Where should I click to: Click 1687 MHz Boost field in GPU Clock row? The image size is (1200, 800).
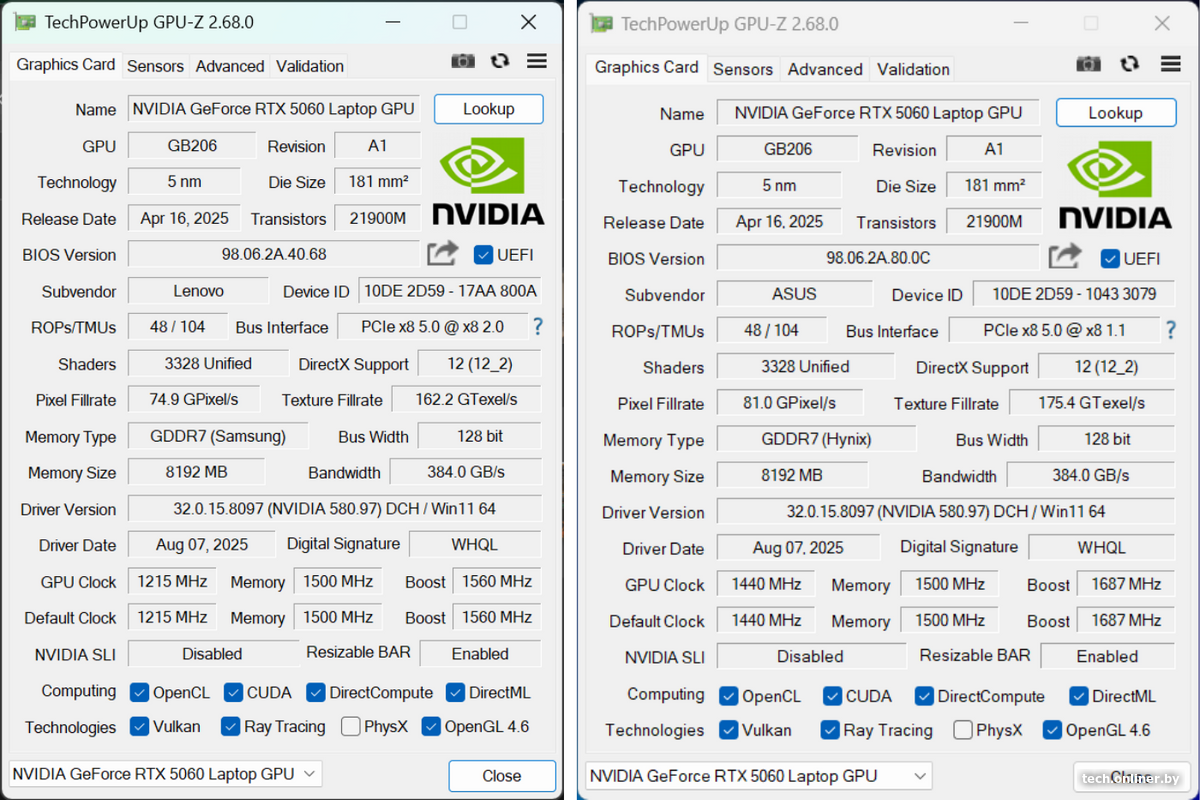point(1126,584)
